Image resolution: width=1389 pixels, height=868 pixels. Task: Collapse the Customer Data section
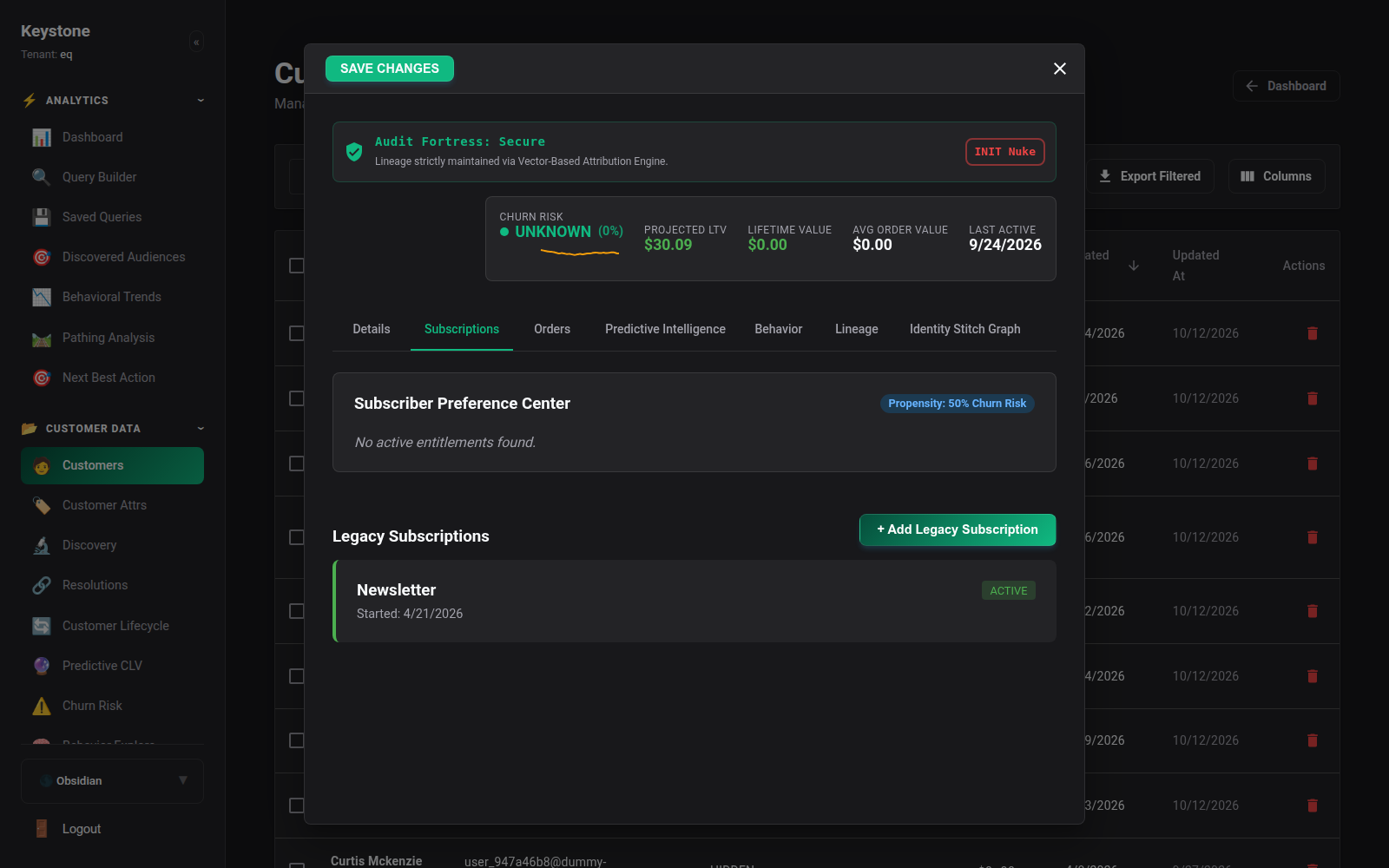(201, 429)
